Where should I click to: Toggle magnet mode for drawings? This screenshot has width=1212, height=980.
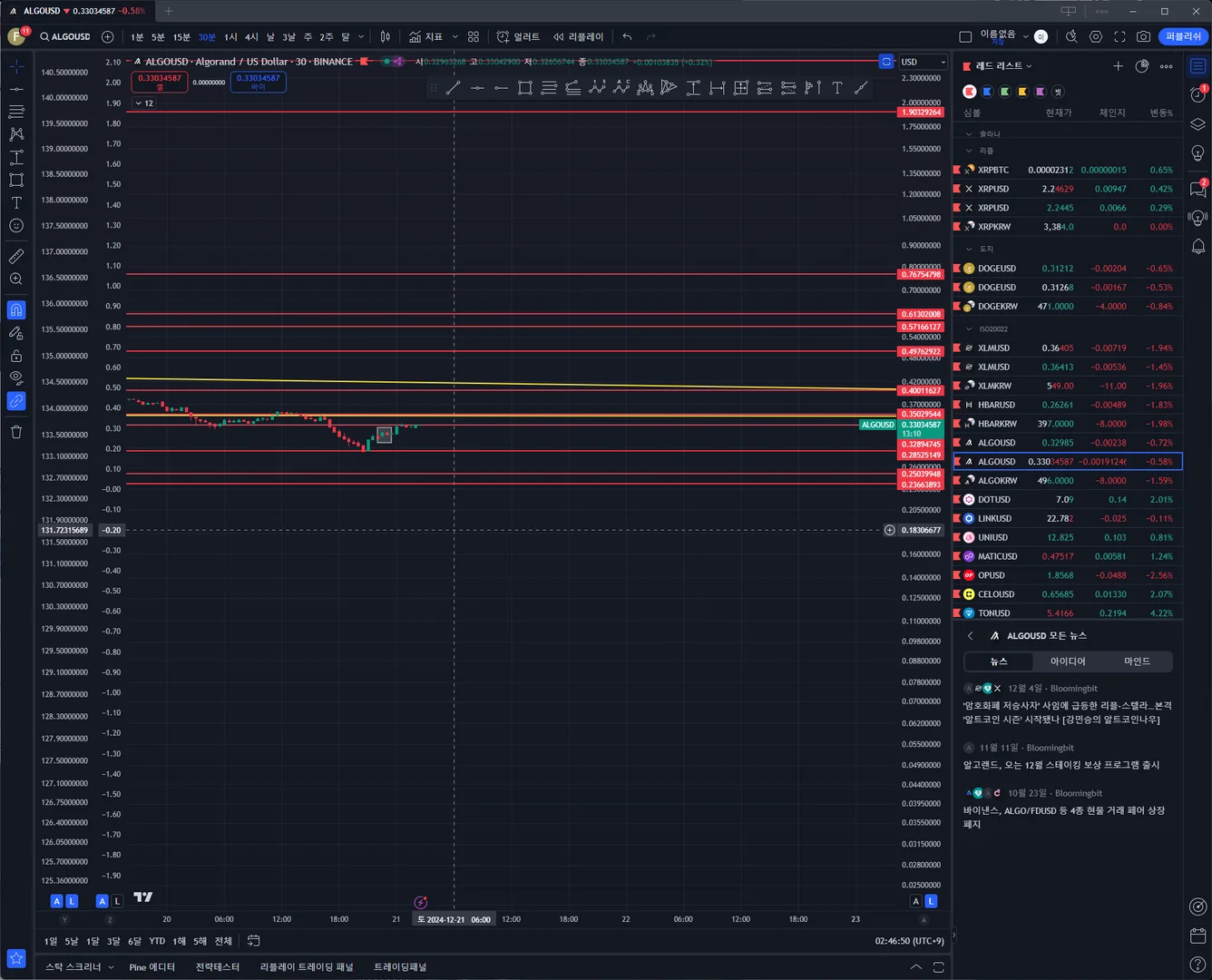click(x=16, y=310)
